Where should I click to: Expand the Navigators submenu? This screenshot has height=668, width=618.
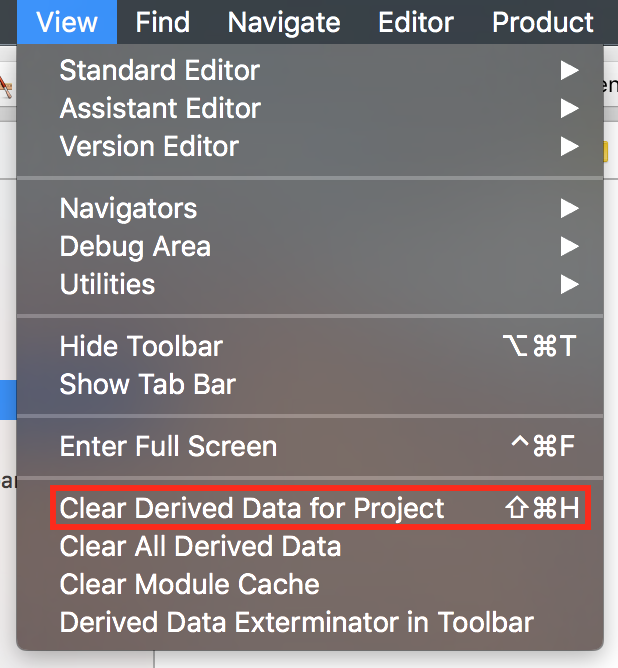pos(129,209)
